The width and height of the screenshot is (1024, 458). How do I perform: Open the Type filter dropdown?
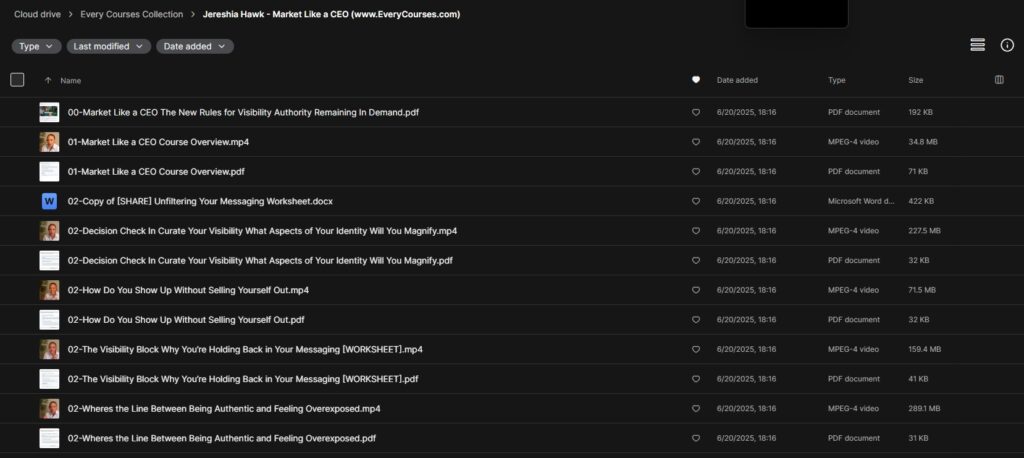coord(36,46)
